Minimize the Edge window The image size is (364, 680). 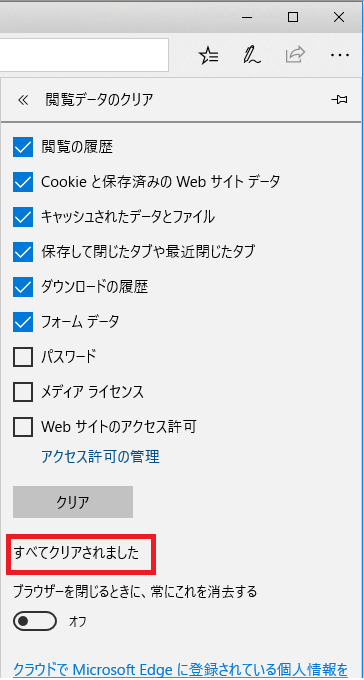click(x=248, y=17)
